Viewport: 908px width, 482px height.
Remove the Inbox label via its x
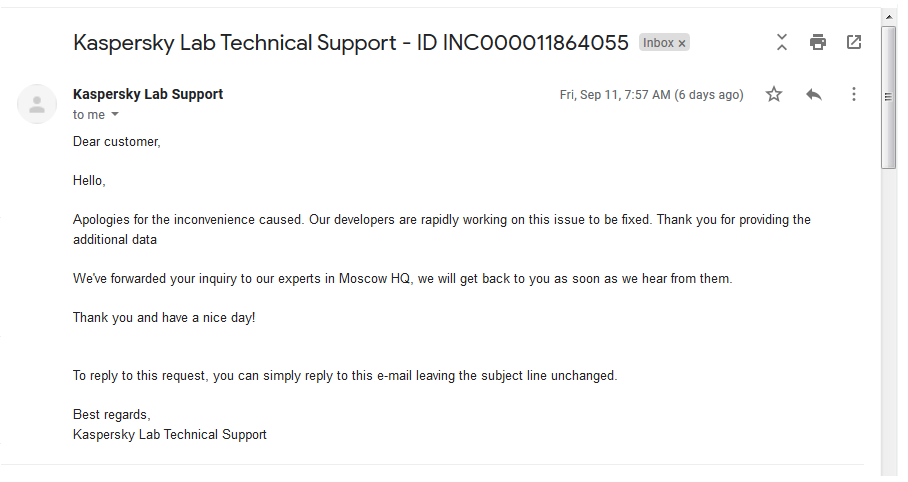click(682, 43)
